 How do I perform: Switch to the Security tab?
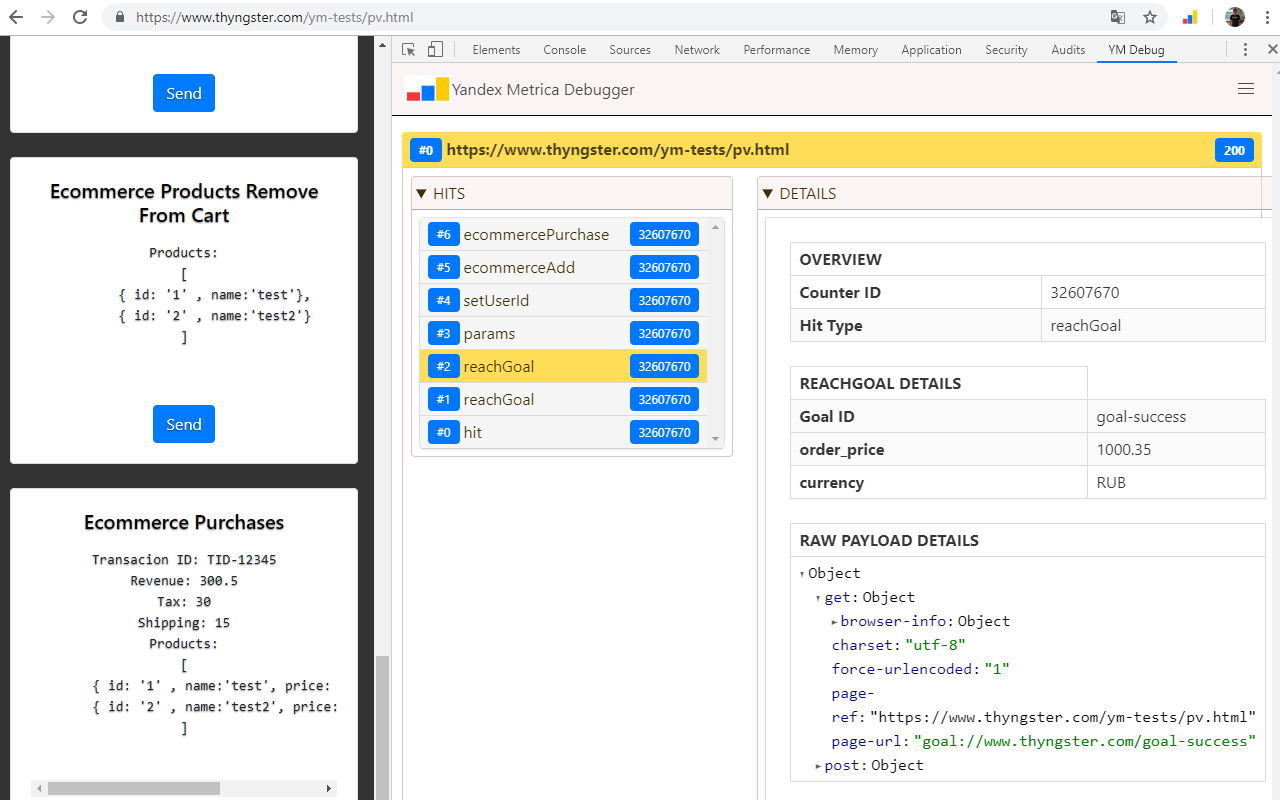(1006, 49)
